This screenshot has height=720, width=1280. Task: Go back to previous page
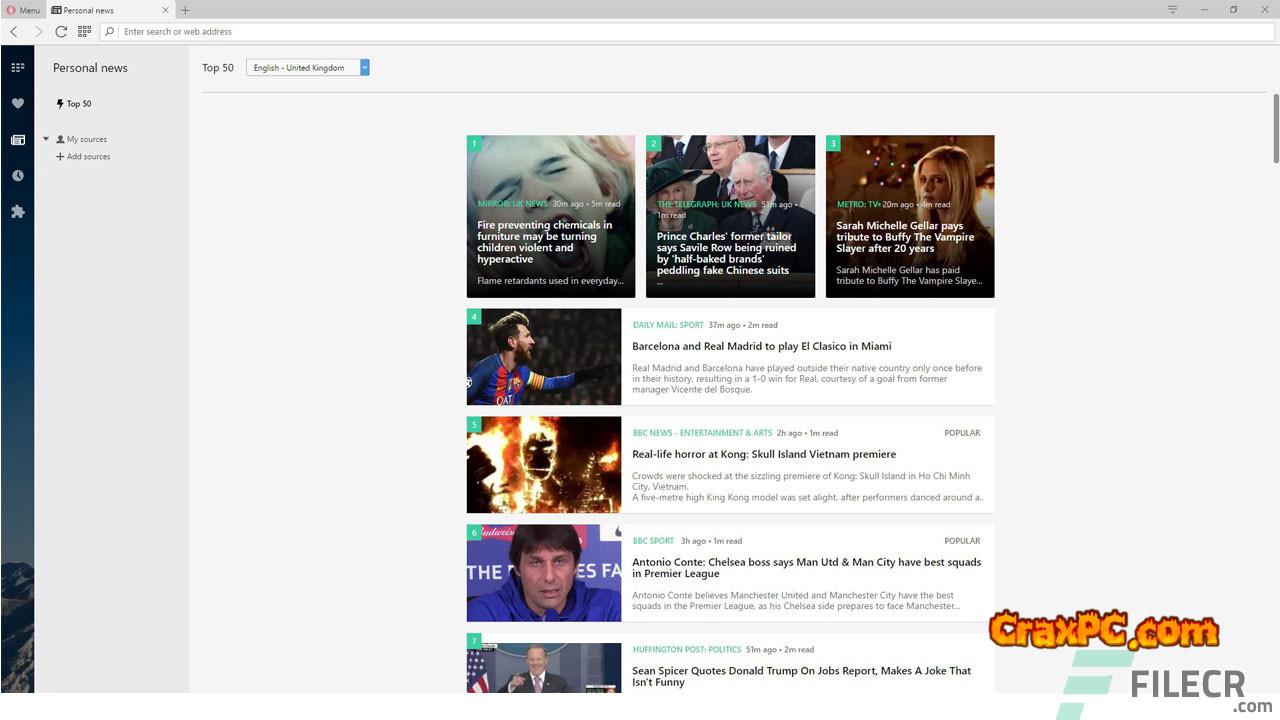[14, 32]
